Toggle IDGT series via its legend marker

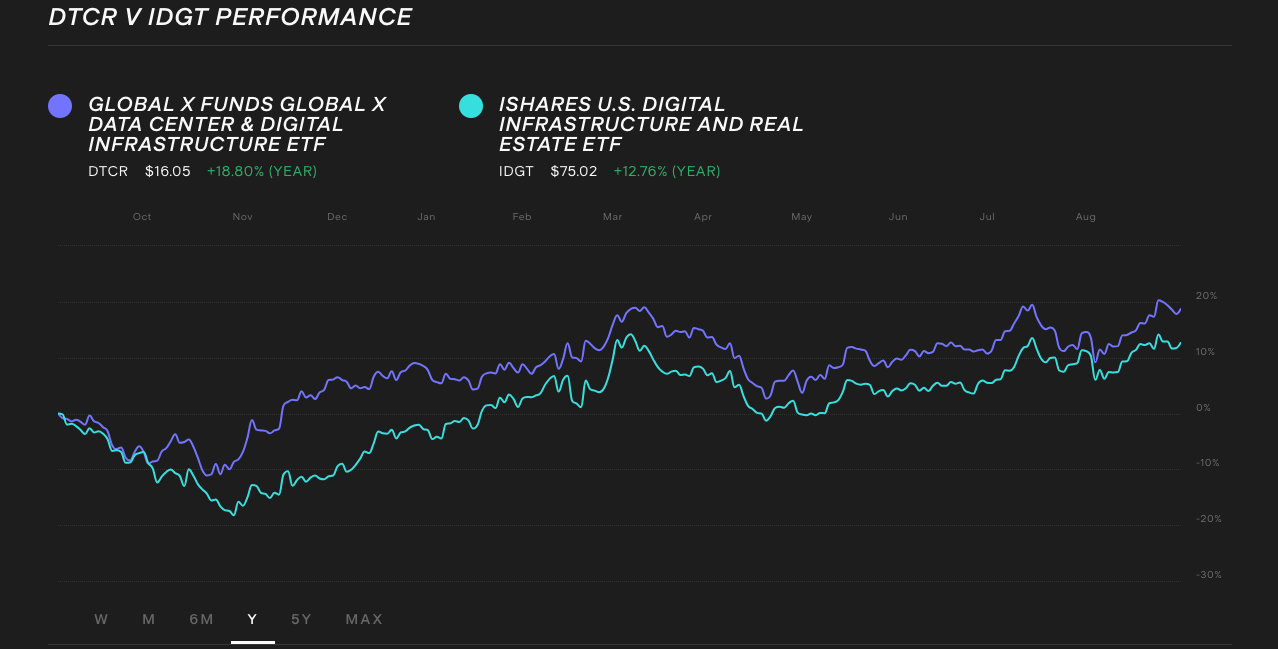(471, 105)
